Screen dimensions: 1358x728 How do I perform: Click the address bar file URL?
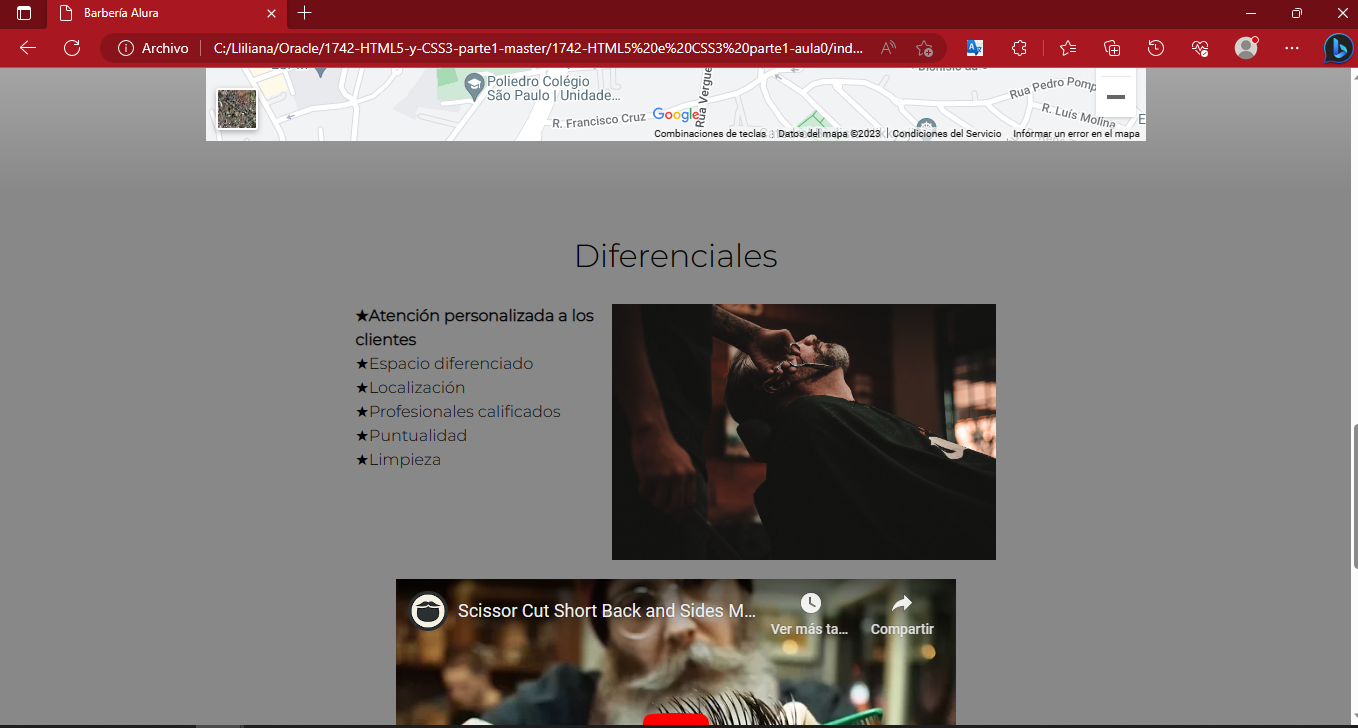point(538,48)
